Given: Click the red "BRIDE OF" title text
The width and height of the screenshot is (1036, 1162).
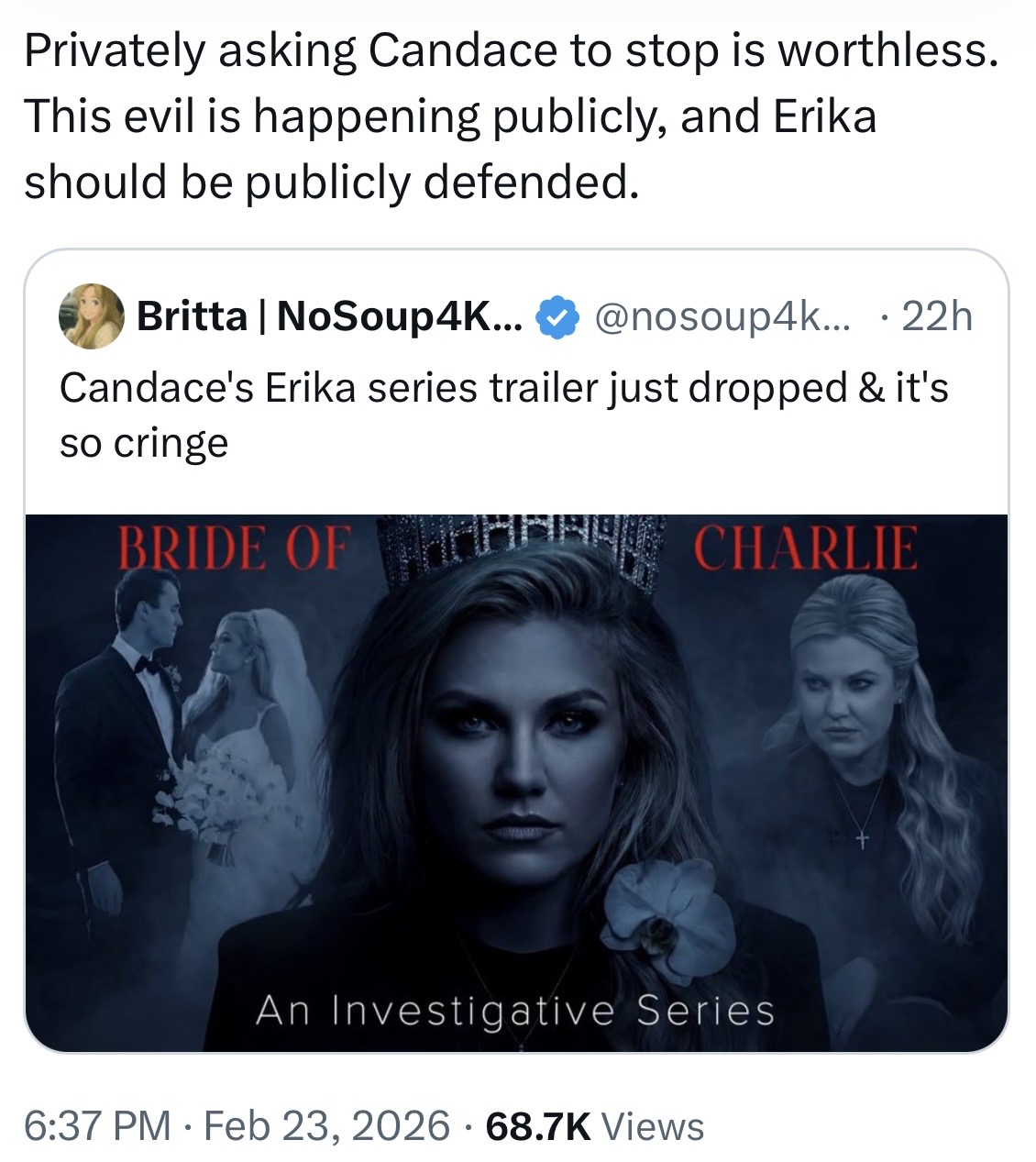Looking at the screenshot, I should pyautogui.click(x=233, y=548).
